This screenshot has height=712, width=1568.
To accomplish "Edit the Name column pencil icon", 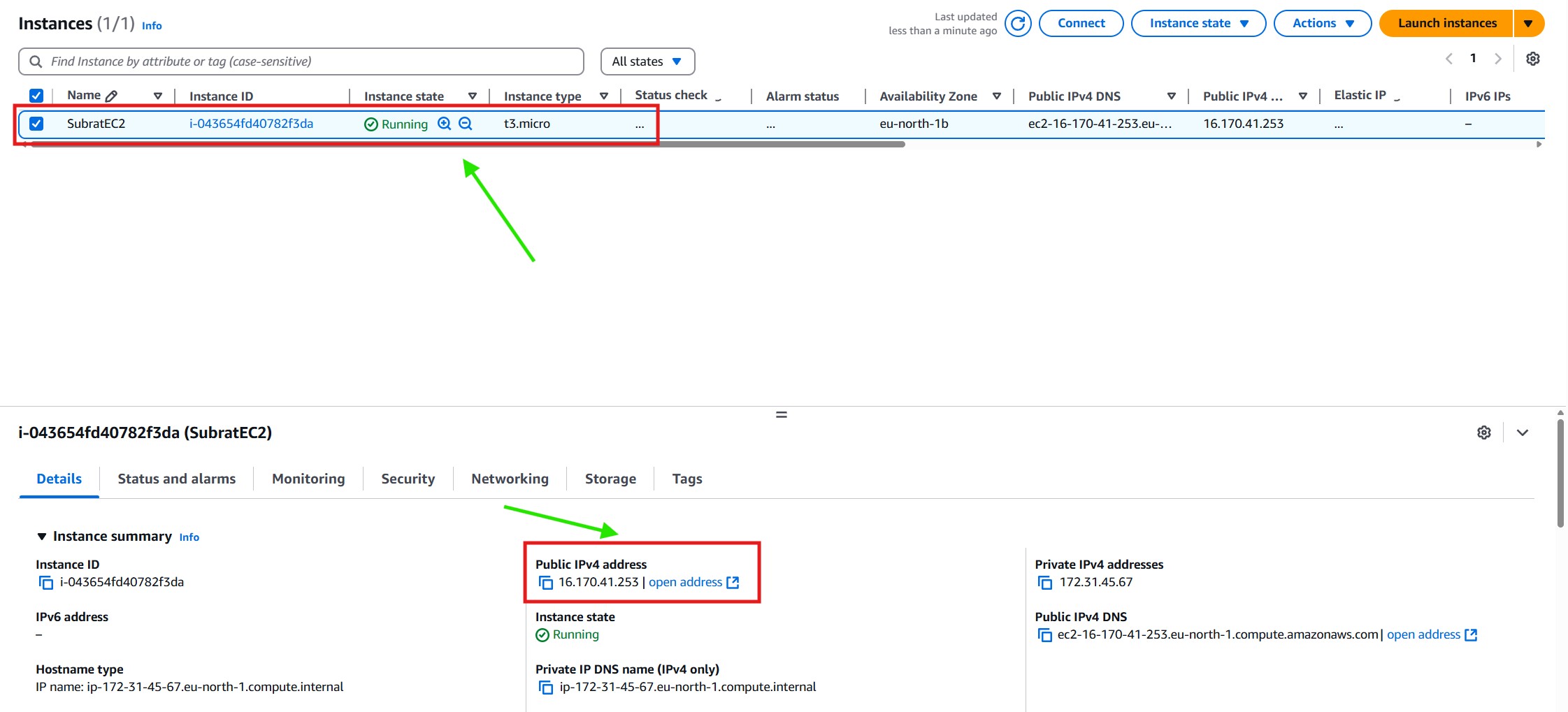I will point(111,96).
